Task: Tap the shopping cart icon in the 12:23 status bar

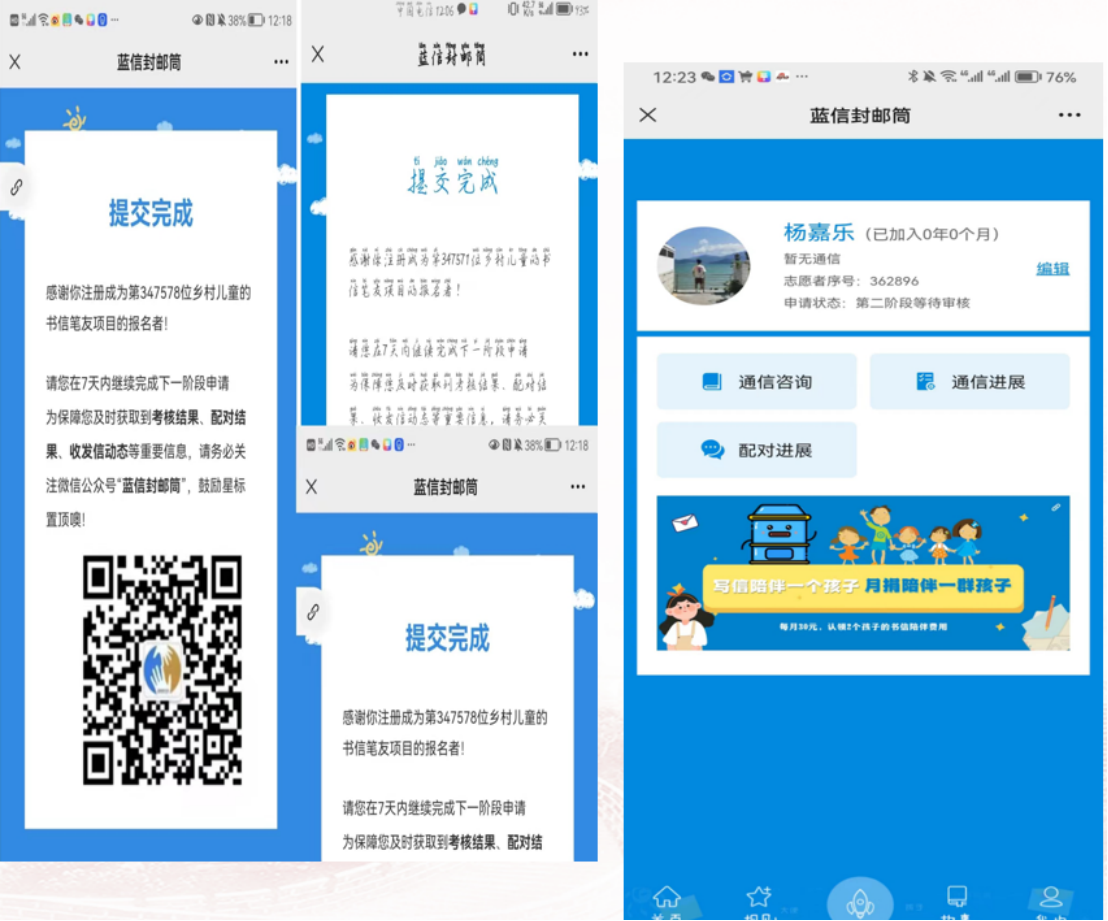Action: coord(745,76)
